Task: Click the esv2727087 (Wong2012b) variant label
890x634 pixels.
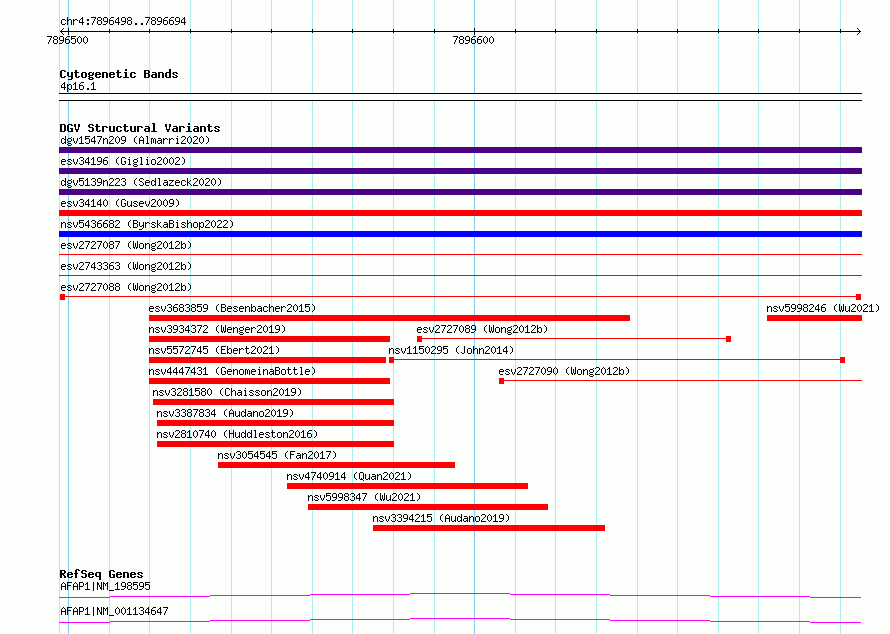Action: (x=126, y=245)
